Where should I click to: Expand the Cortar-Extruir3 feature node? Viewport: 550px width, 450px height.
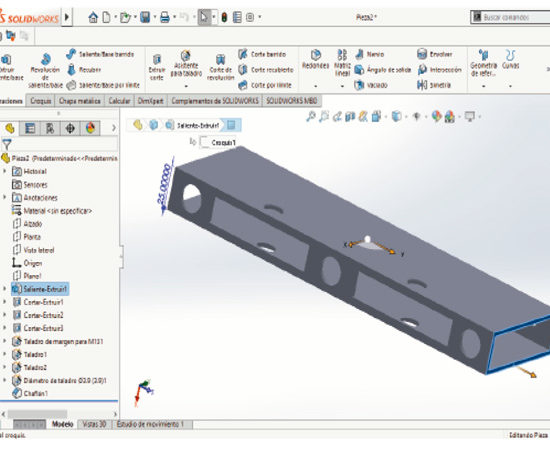point(5,328)
